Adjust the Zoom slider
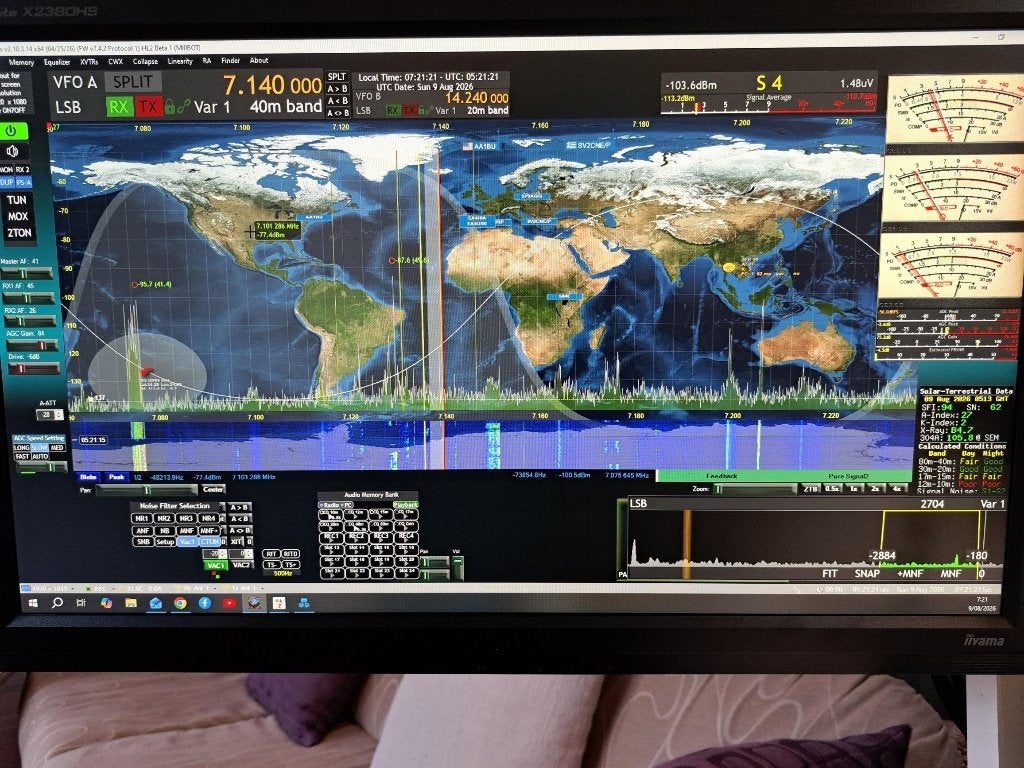1024x768 pixels. pos(754,488)
